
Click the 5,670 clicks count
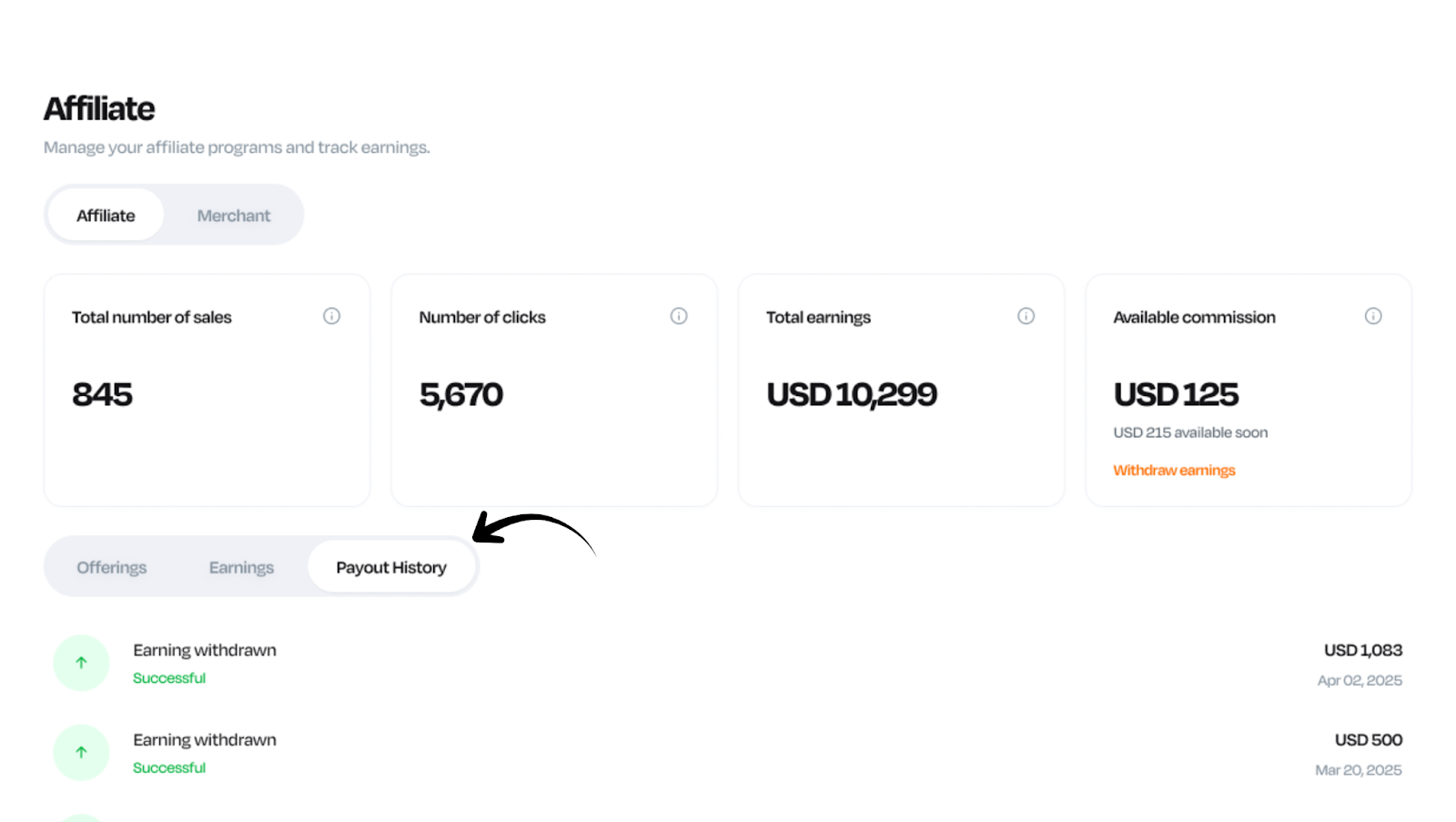point(461,394)
